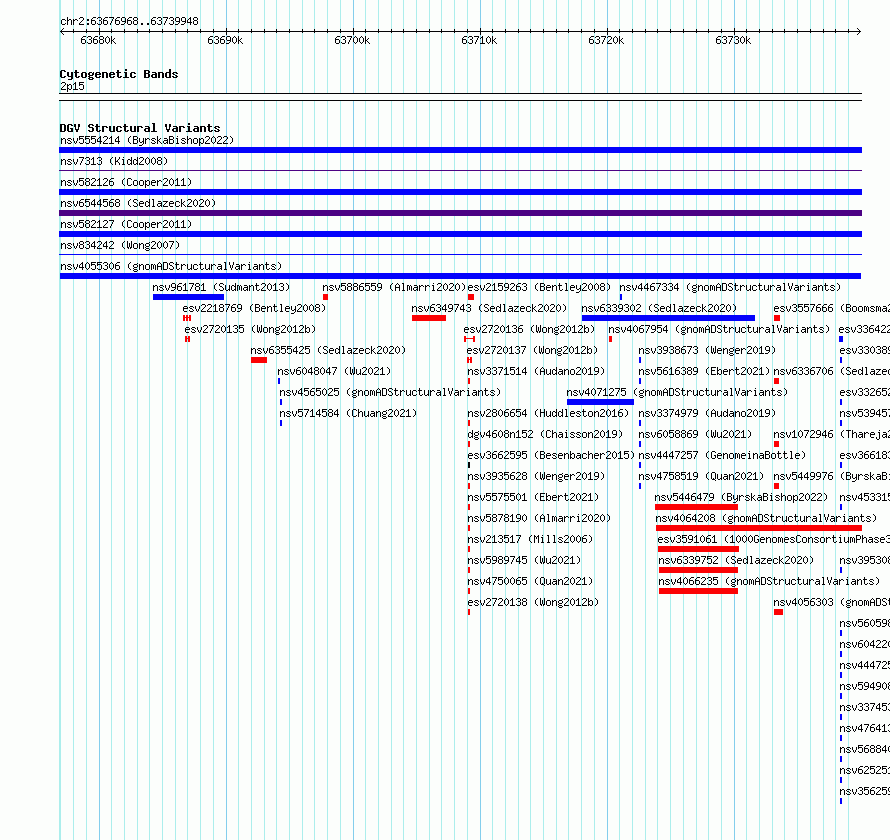Click nsv6544568 (Sedlazeck2020) variant label

click(x=138, y=203)
